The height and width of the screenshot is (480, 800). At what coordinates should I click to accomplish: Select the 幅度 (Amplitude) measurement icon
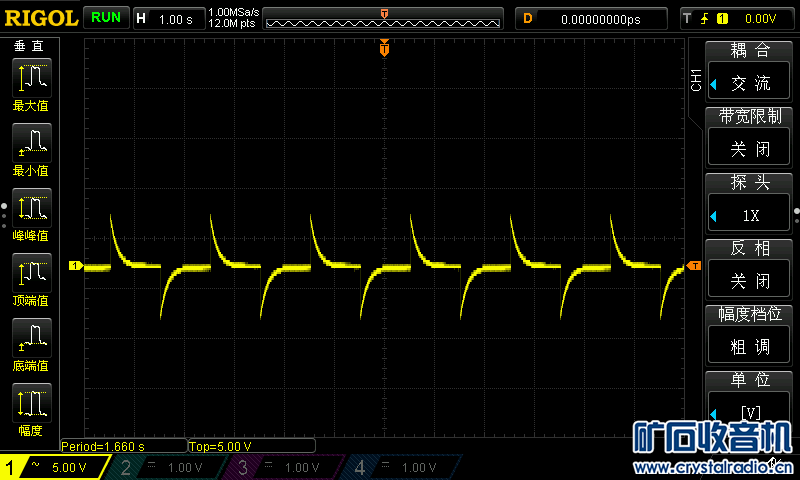(x=31, y=408)
